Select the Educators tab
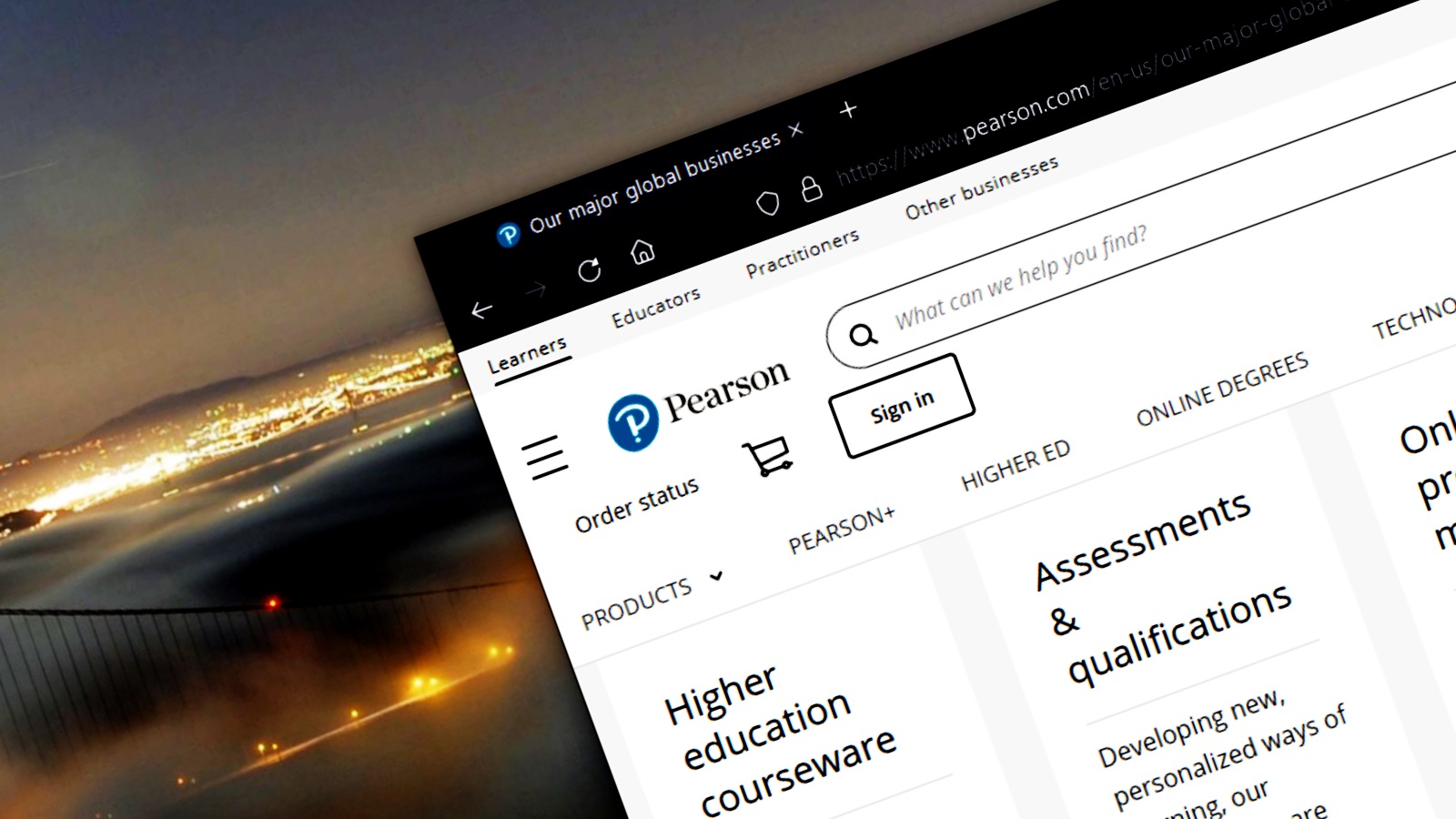Viewport: 1456px width, 819px height. point(656,307)
